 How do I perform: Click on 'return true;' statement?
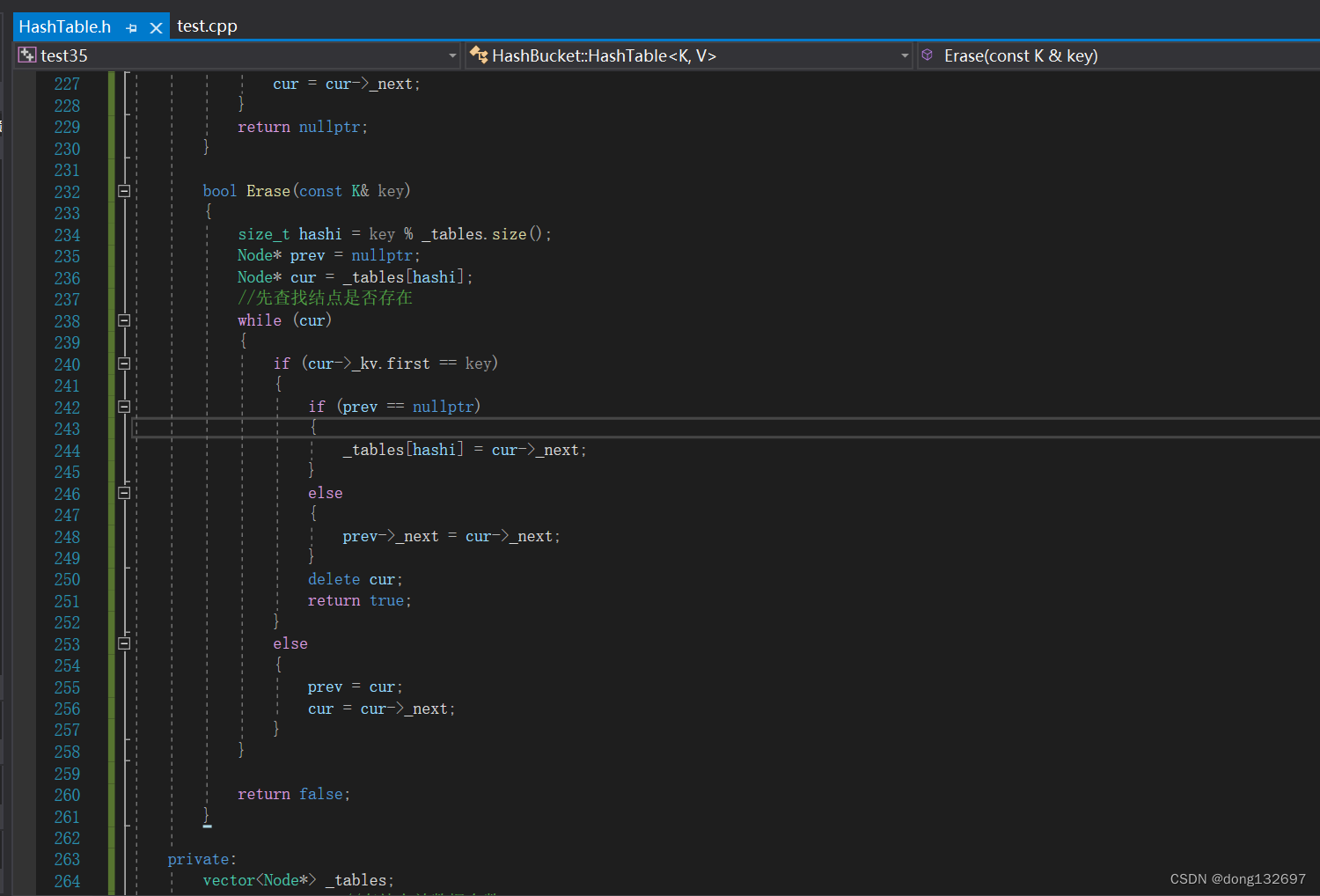[x=360, y=600]
